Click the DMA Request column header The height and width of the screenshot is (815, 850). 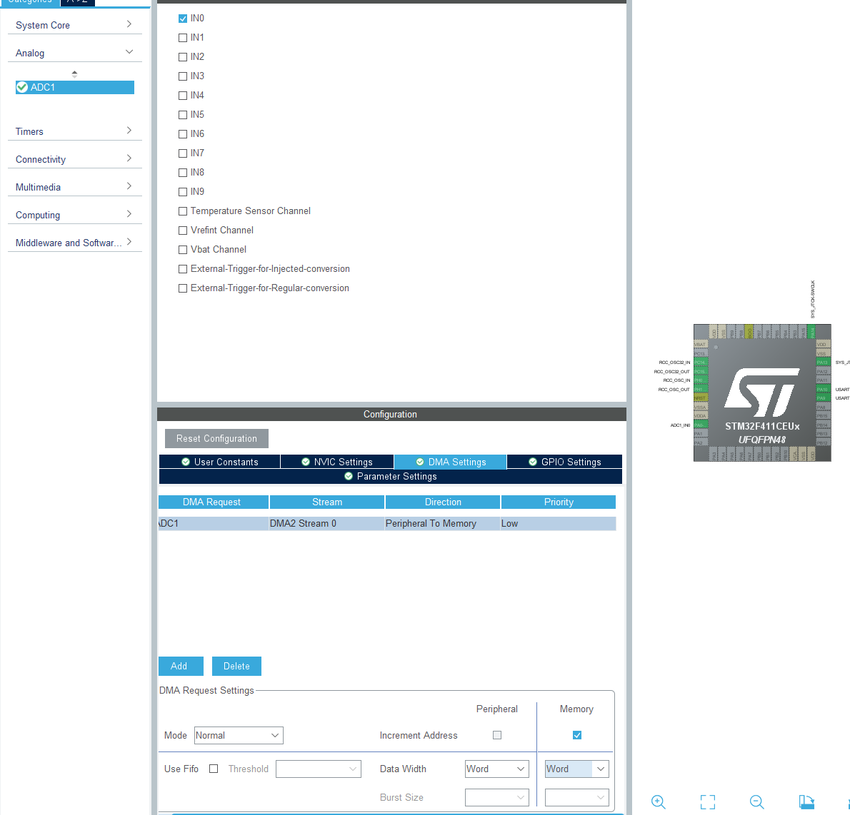212,502
